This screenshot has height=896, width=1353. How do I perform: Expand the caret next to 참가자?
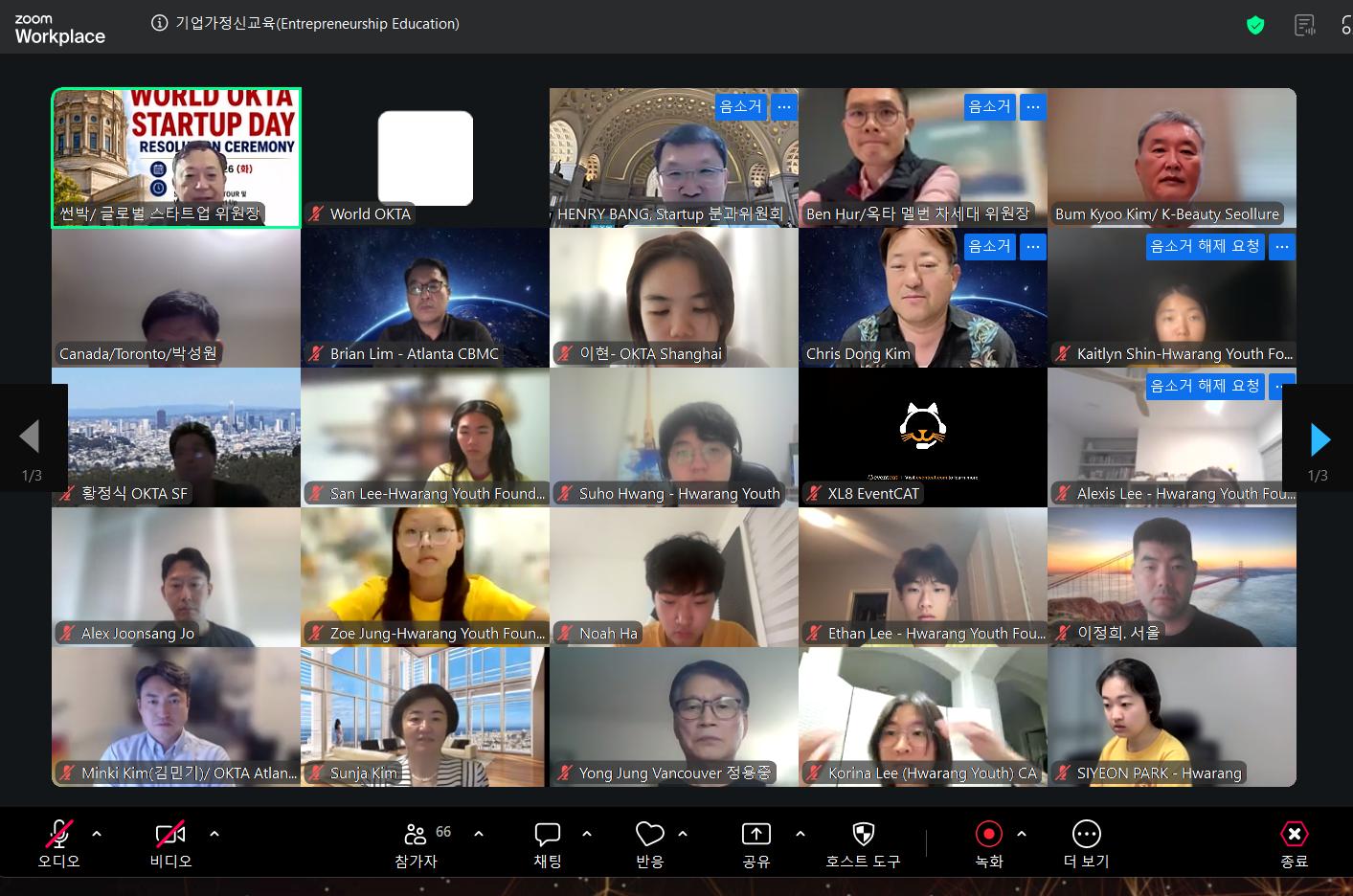pyautogui.click(x=479, y=834)
